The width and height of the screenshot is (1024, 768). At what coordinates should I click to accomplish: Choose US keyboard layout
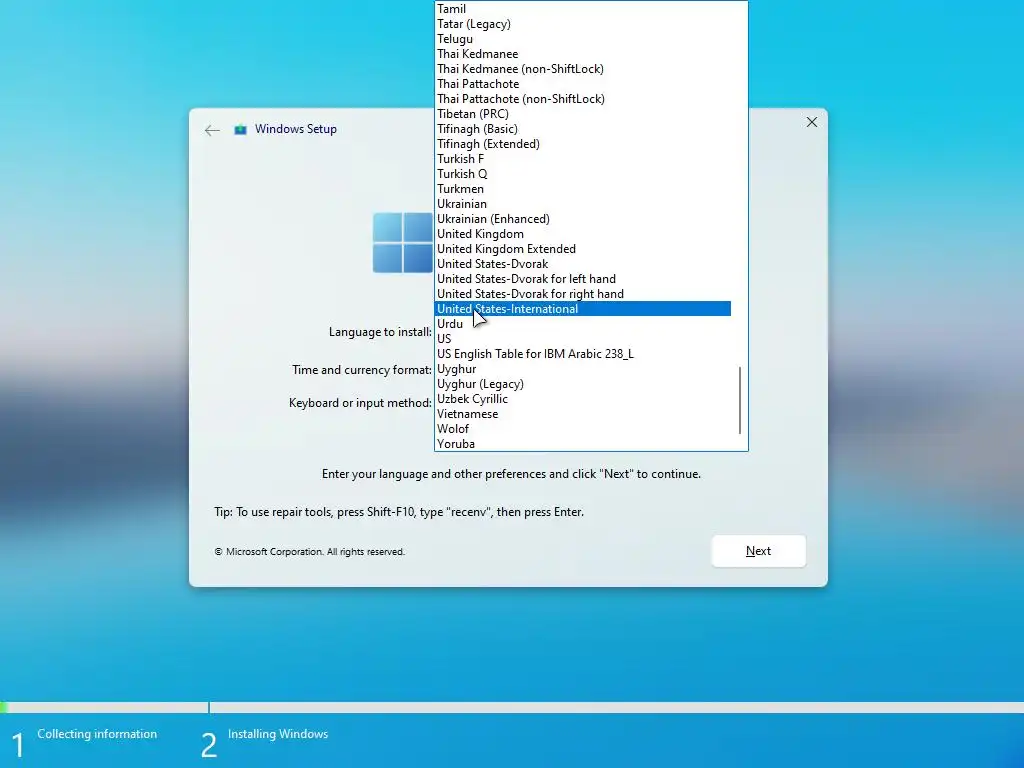583,340
